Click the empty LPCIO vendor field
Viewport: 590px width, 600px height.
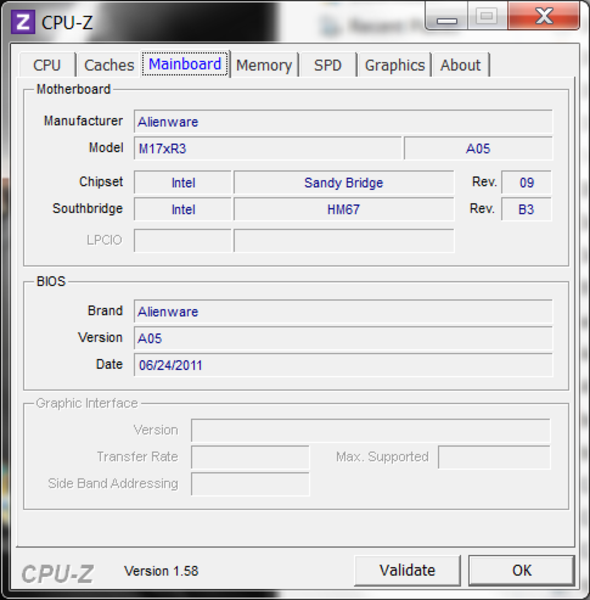pyautogui.click(x=183, y=241)
